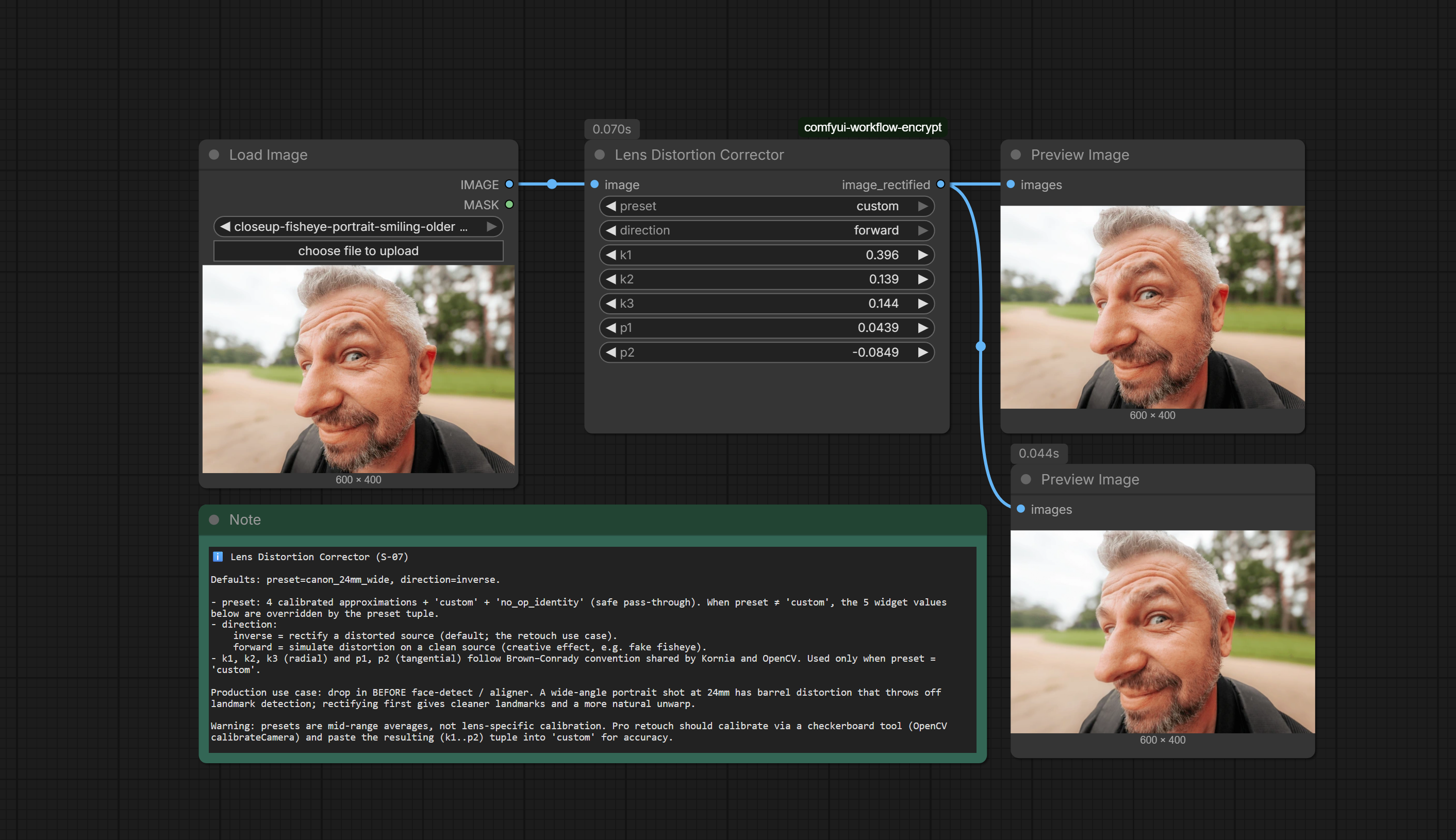
Task: Click the link midpoint between Load Image and Corrector
Action: point(552,184)
